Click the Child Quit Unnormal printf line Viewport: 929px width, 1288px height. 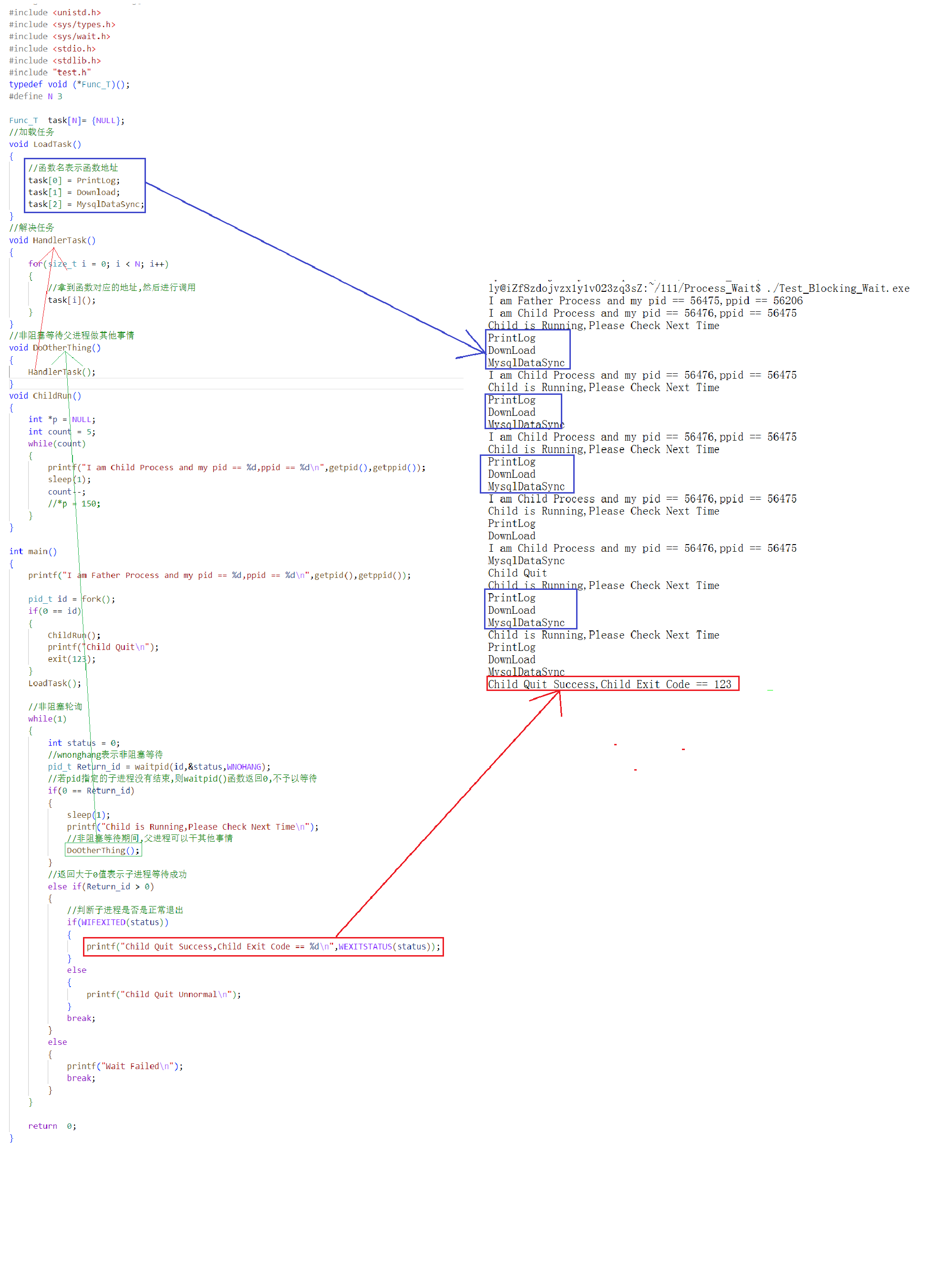coord(164,994)
